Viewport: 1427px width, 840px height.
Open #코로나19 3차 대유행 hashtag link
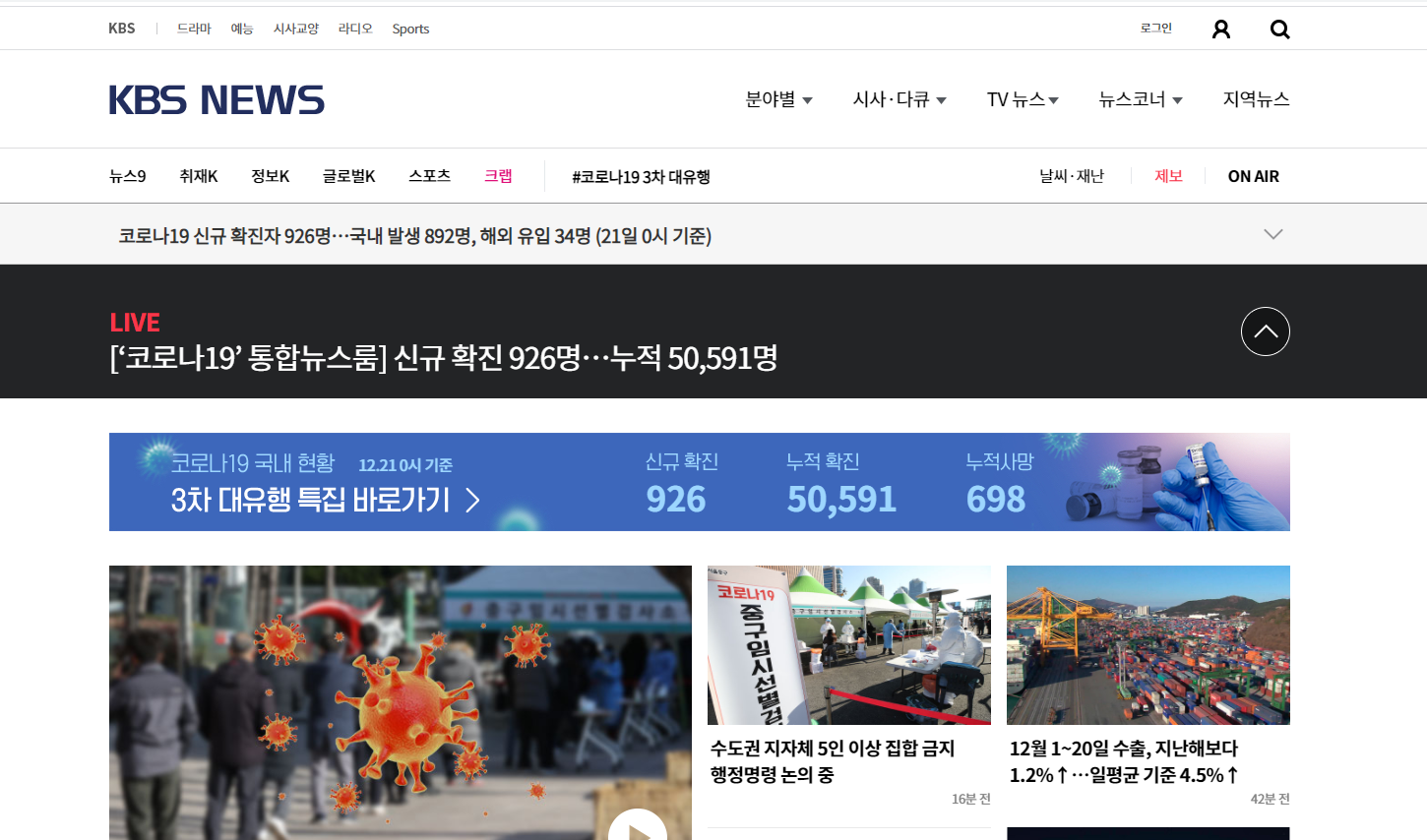[641, 177]
